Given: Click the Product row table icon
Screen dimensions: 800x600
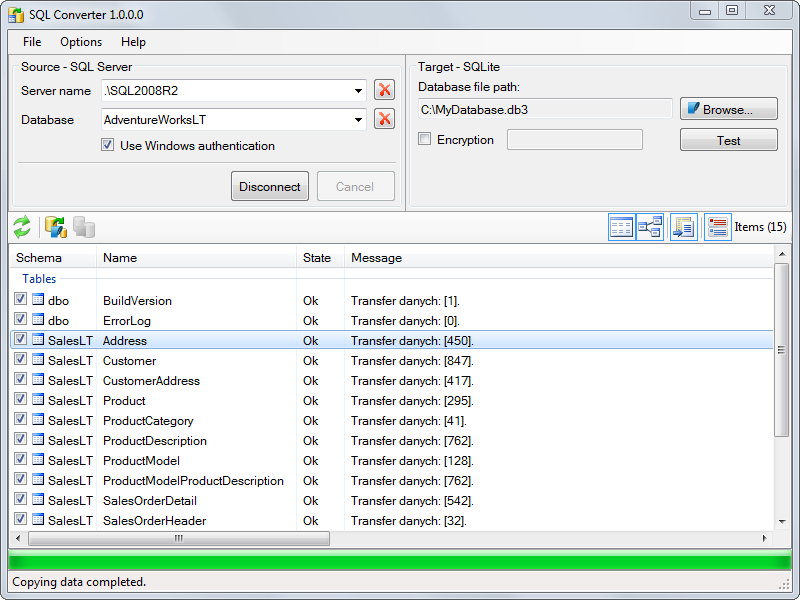Looking at the screenshot, I should (x=38, y=399).
